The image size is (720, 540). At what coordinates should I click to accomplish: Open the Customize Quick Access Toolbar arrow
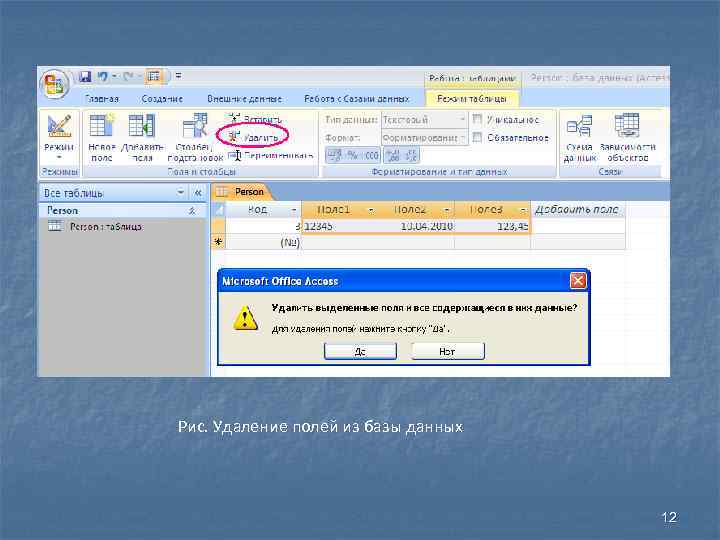click(x=179, y=76)
